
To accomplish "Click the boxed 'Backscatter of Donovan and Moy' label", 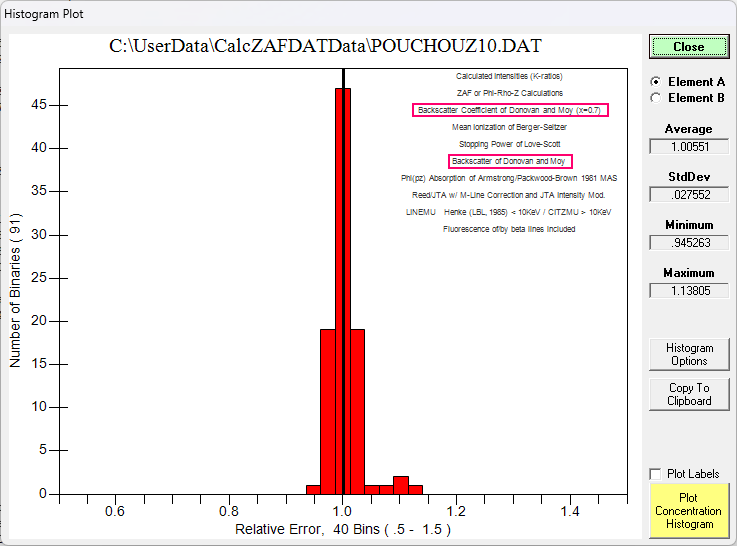I will pyautogui.click(x=510, y=161).
